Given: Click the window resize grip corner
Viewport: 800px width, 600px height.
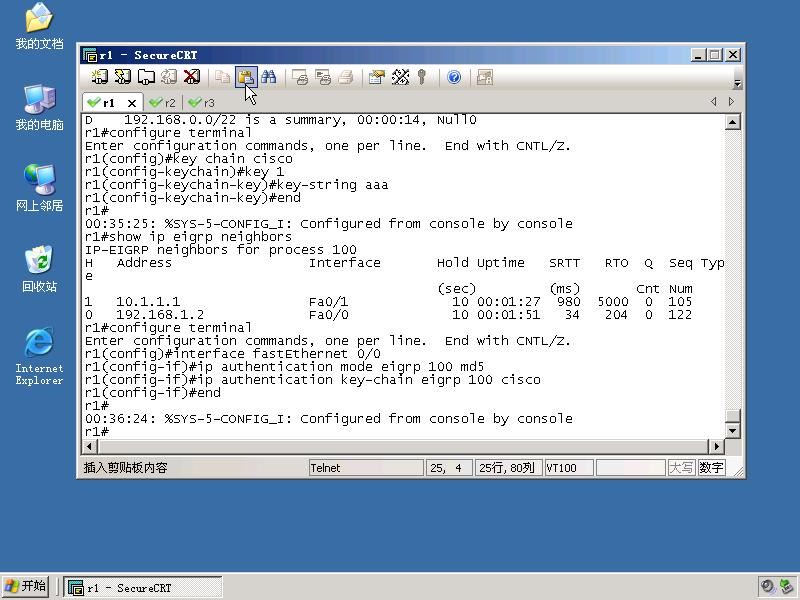Looking at the screenshot, I should tap(737, 471).
